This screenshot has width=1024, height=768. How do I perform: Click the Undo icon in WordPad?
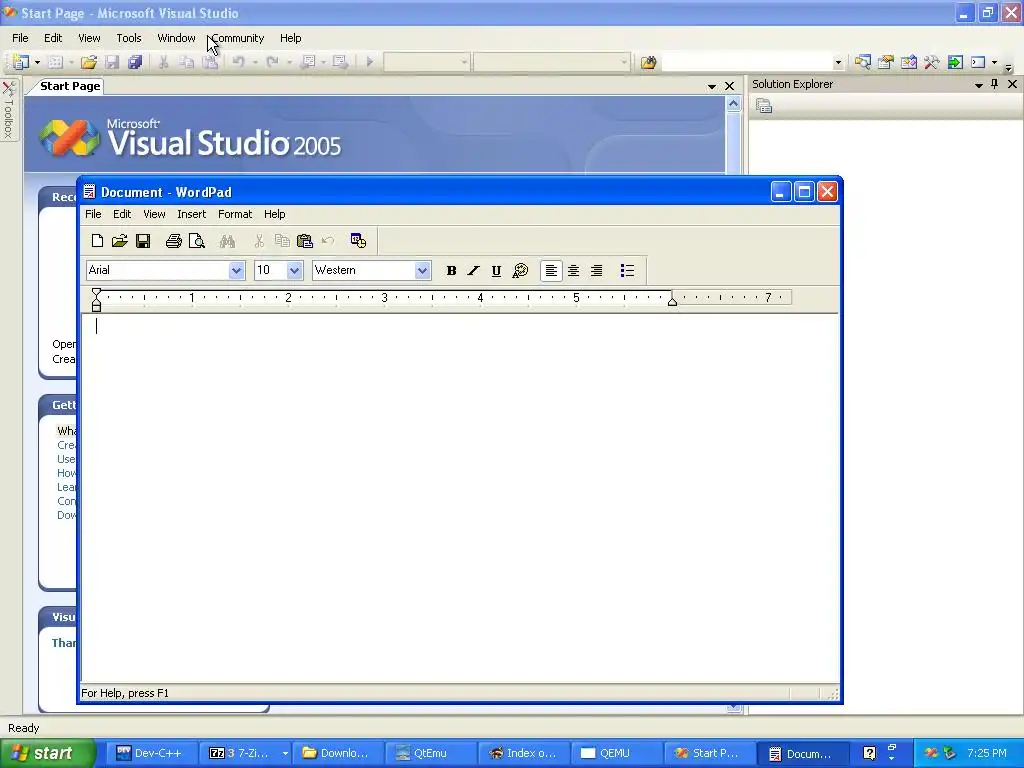(x=328, y=241)
